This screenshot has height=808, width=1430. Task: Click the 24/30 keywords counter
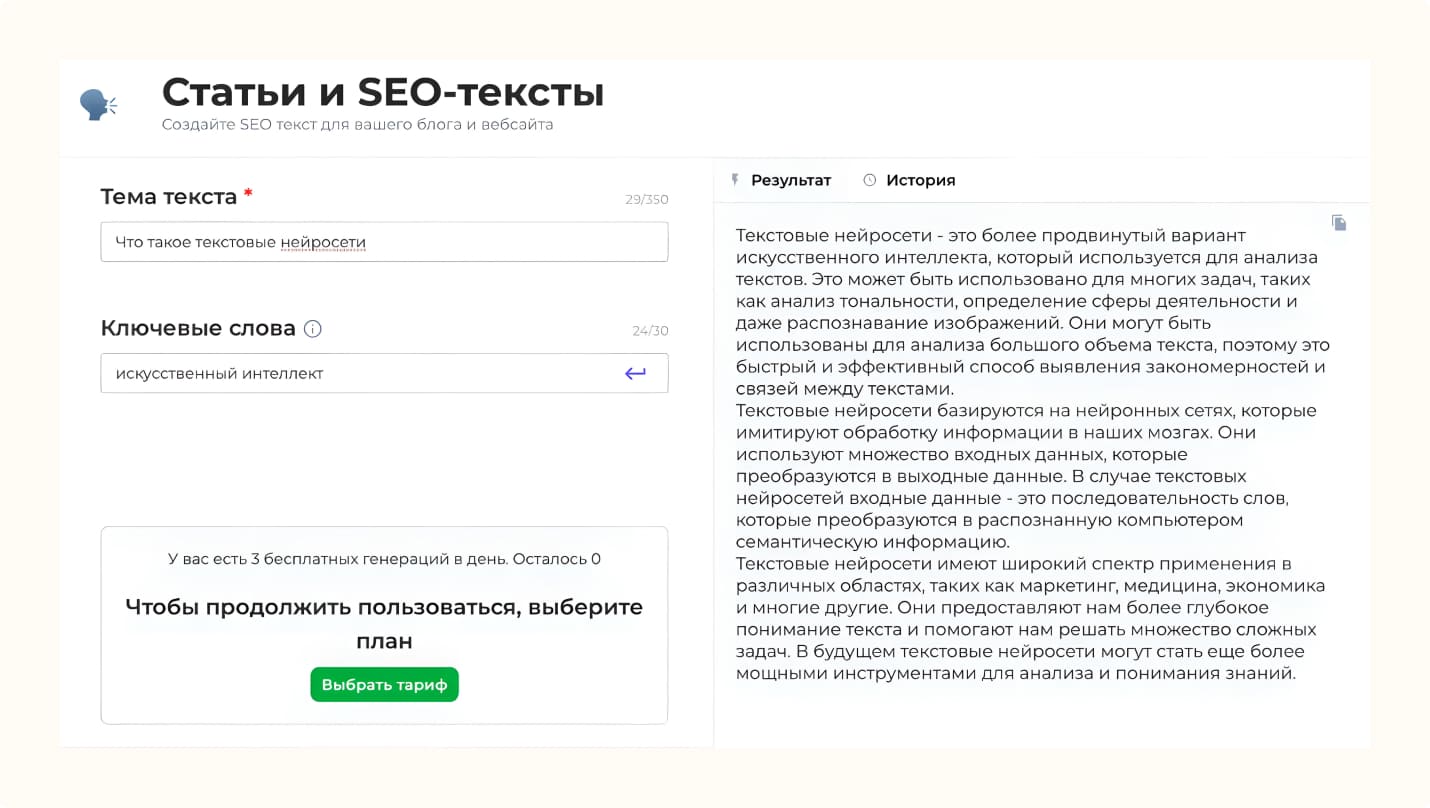(x=650, y=331)
